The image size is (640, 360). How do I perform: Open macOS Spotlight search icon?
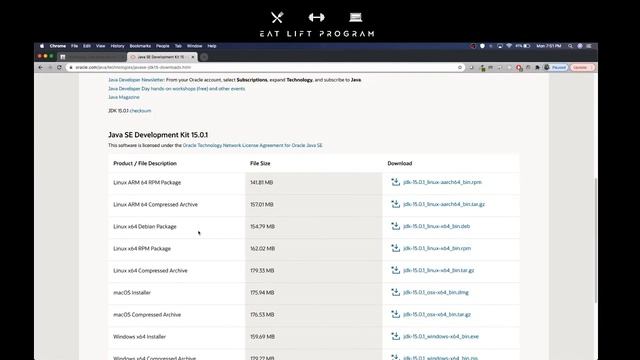[570, 46]
